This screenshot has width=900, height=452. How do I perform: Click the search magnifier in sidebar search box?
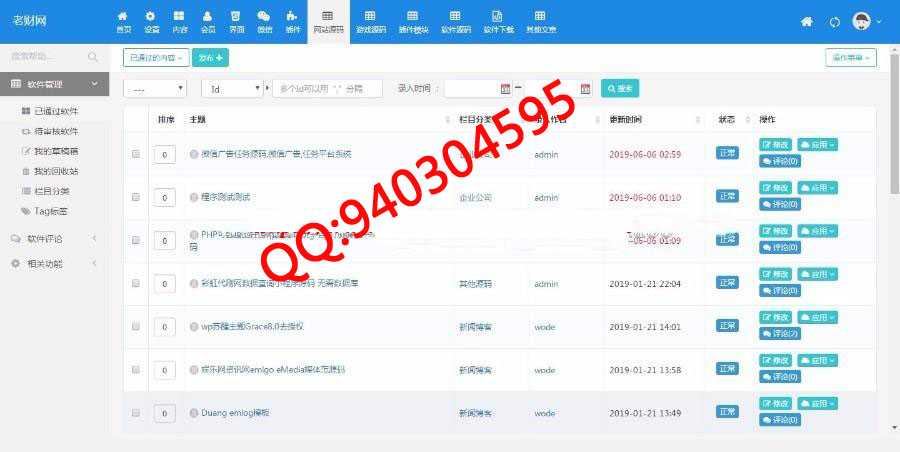tap(93, 57)
